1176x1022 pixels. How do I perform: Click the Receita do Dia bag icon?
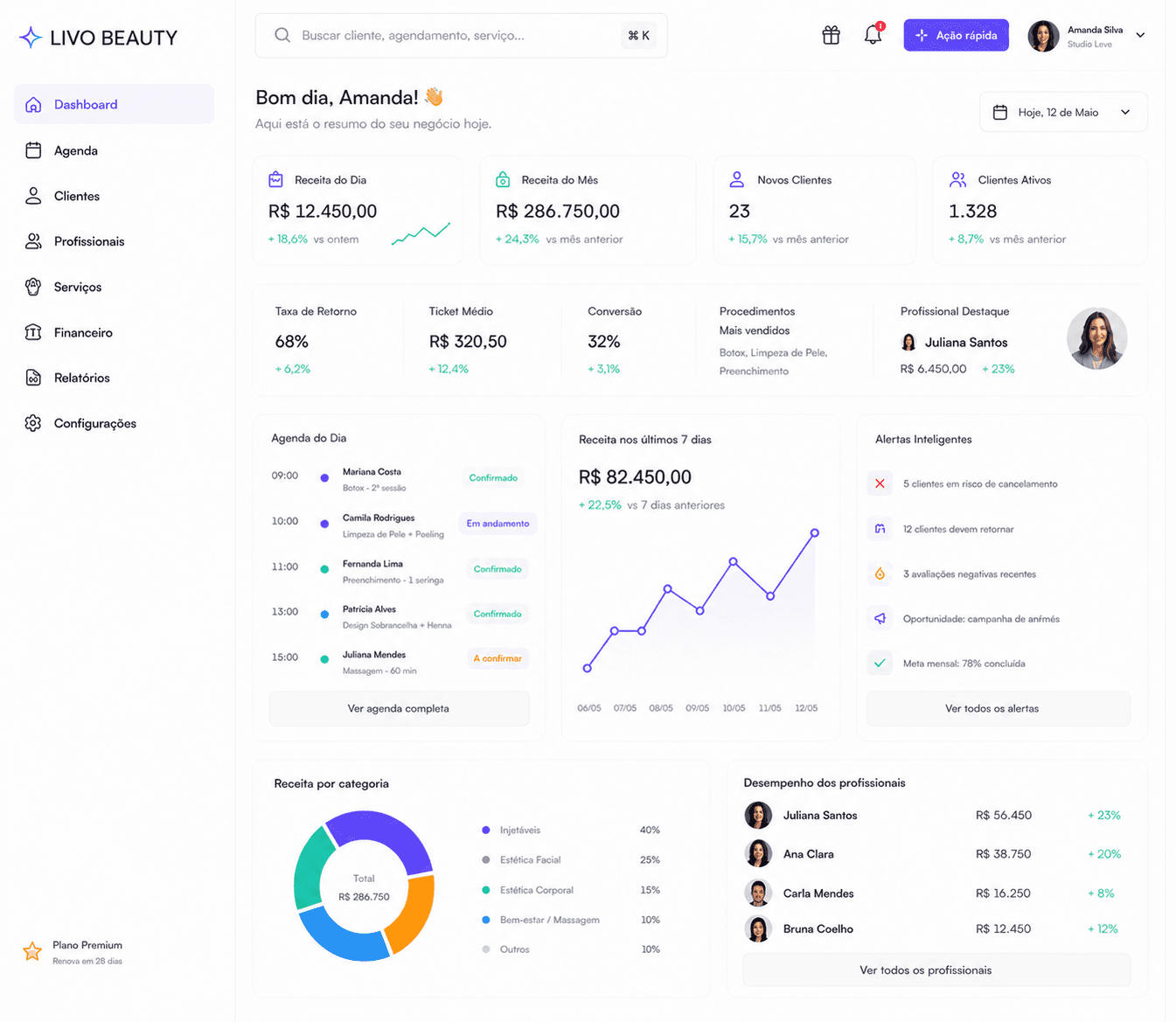275,179
